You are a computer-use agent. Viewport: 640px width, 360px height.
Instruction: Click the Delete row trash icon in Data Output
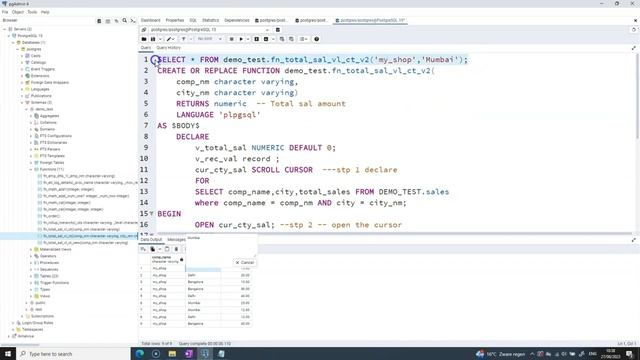coord(176,249)
